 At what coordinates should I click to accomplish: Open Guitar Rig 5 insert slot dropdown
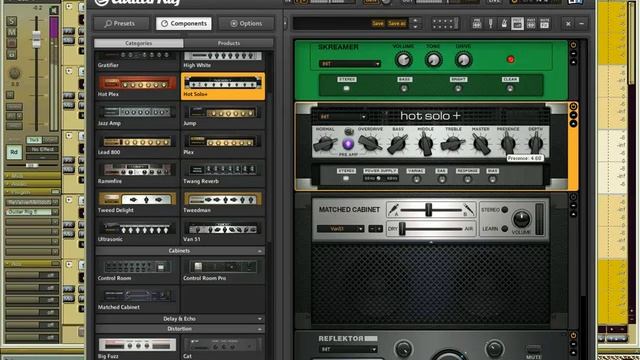tap(55, 212)
